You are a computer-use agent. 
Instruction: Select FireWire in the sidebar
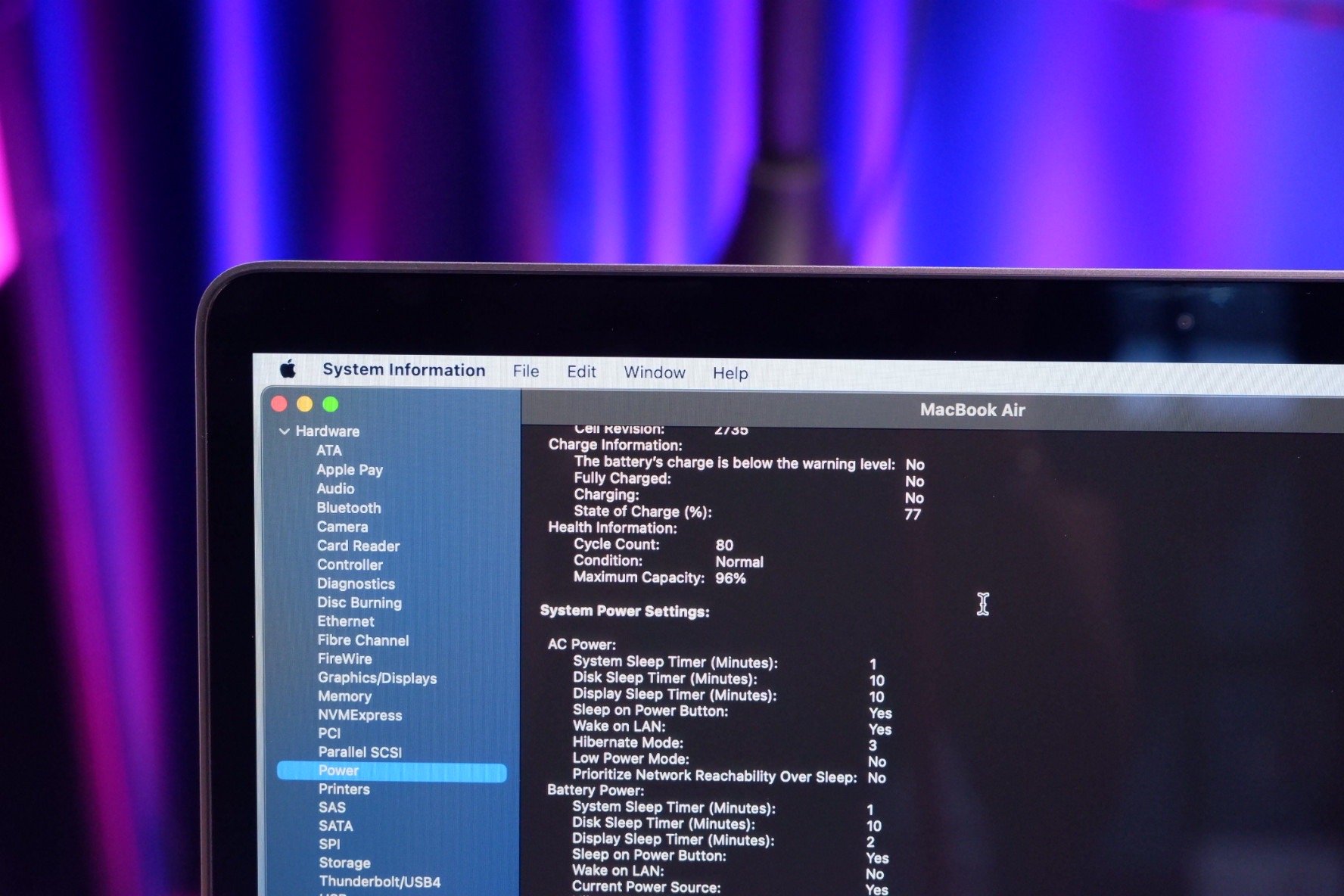345,659
